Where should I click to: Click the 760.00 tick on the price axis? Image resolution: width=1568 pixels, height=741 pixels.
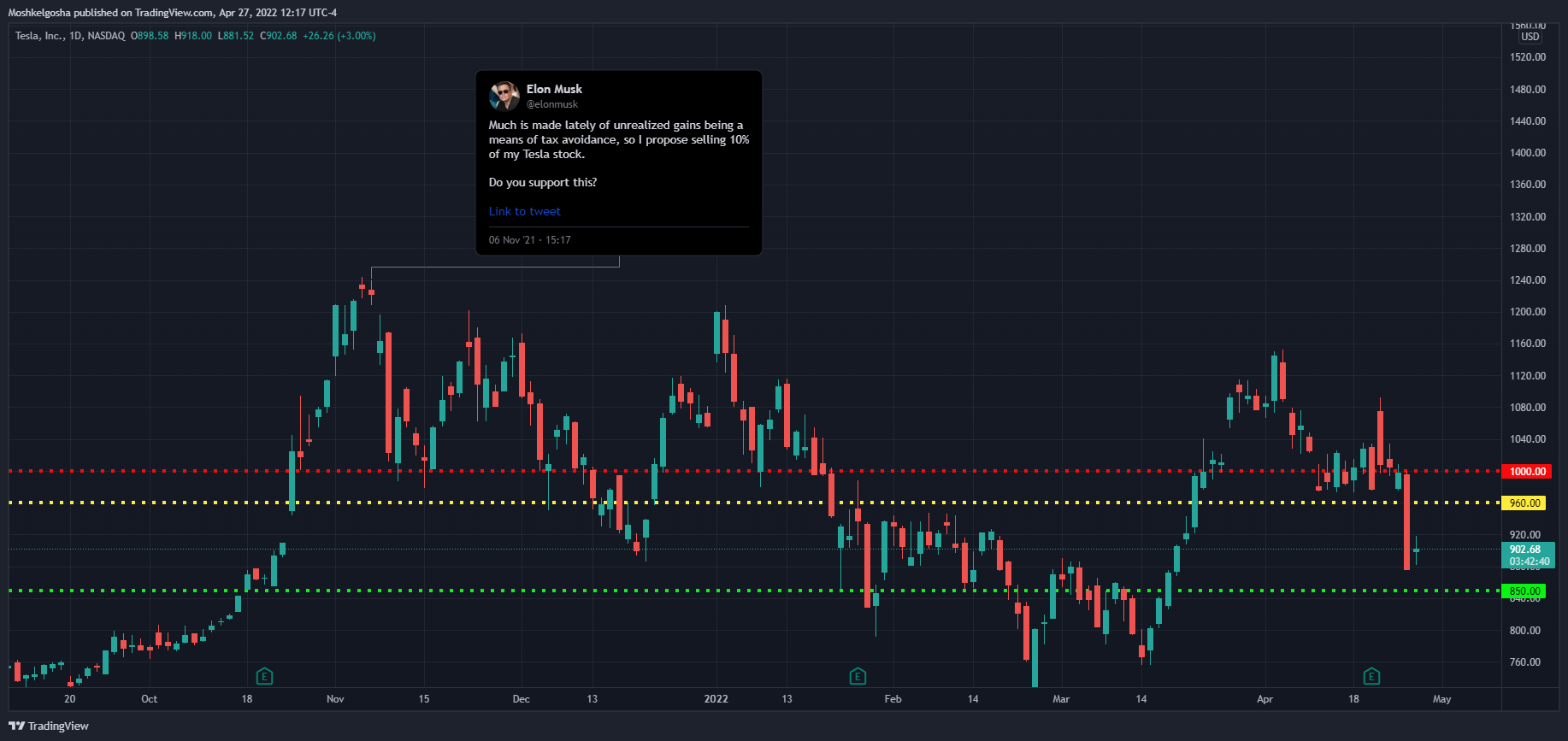[1525, 662]
